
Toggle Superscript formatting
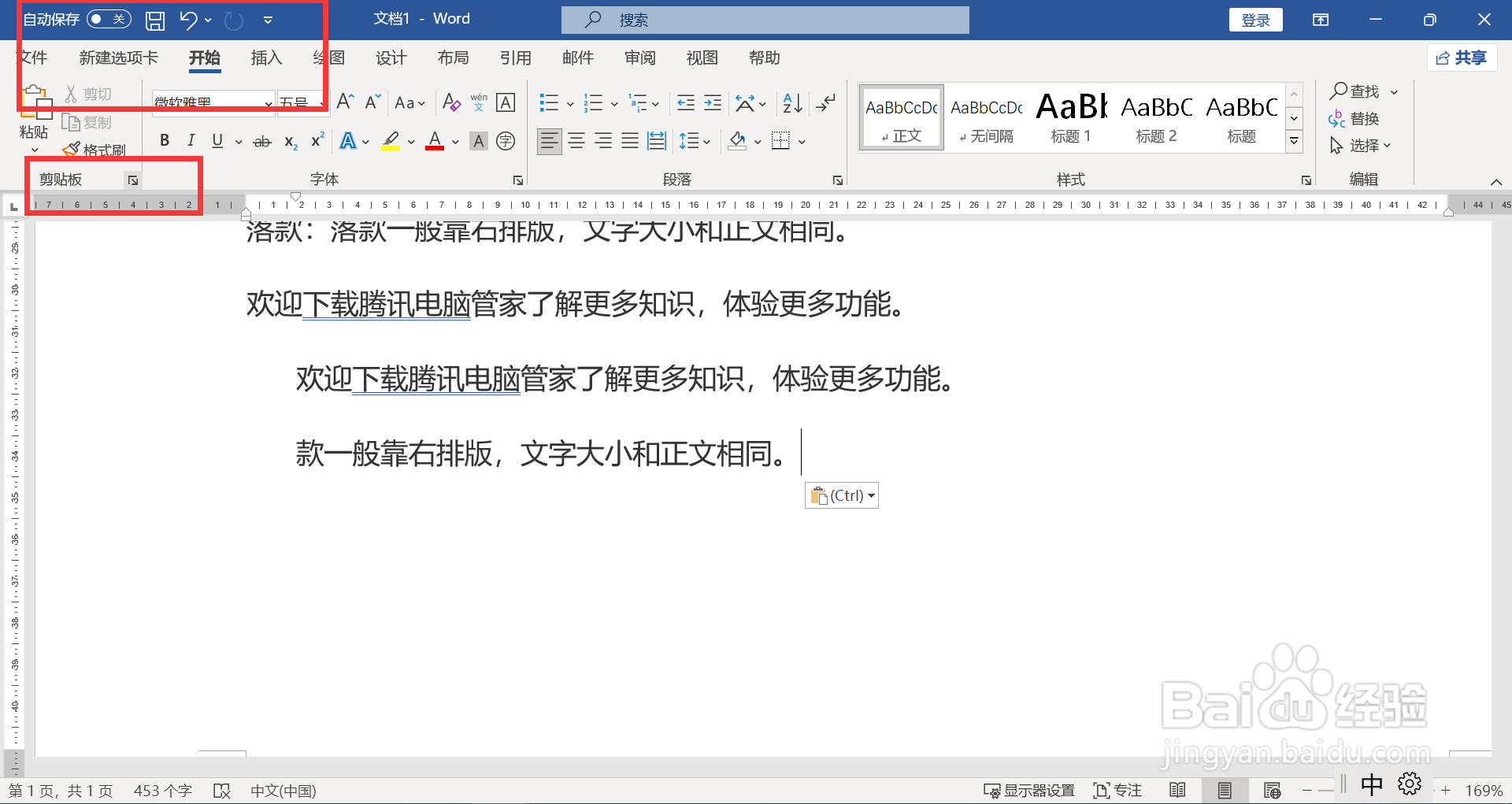click(317, 140)
